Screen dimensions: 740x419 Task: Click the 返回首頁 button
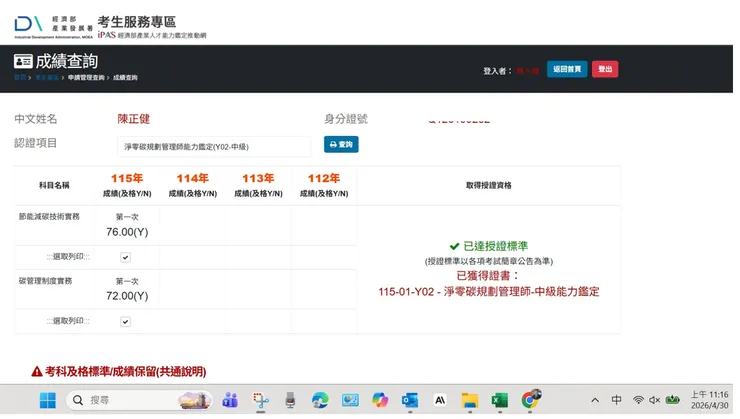567,69
